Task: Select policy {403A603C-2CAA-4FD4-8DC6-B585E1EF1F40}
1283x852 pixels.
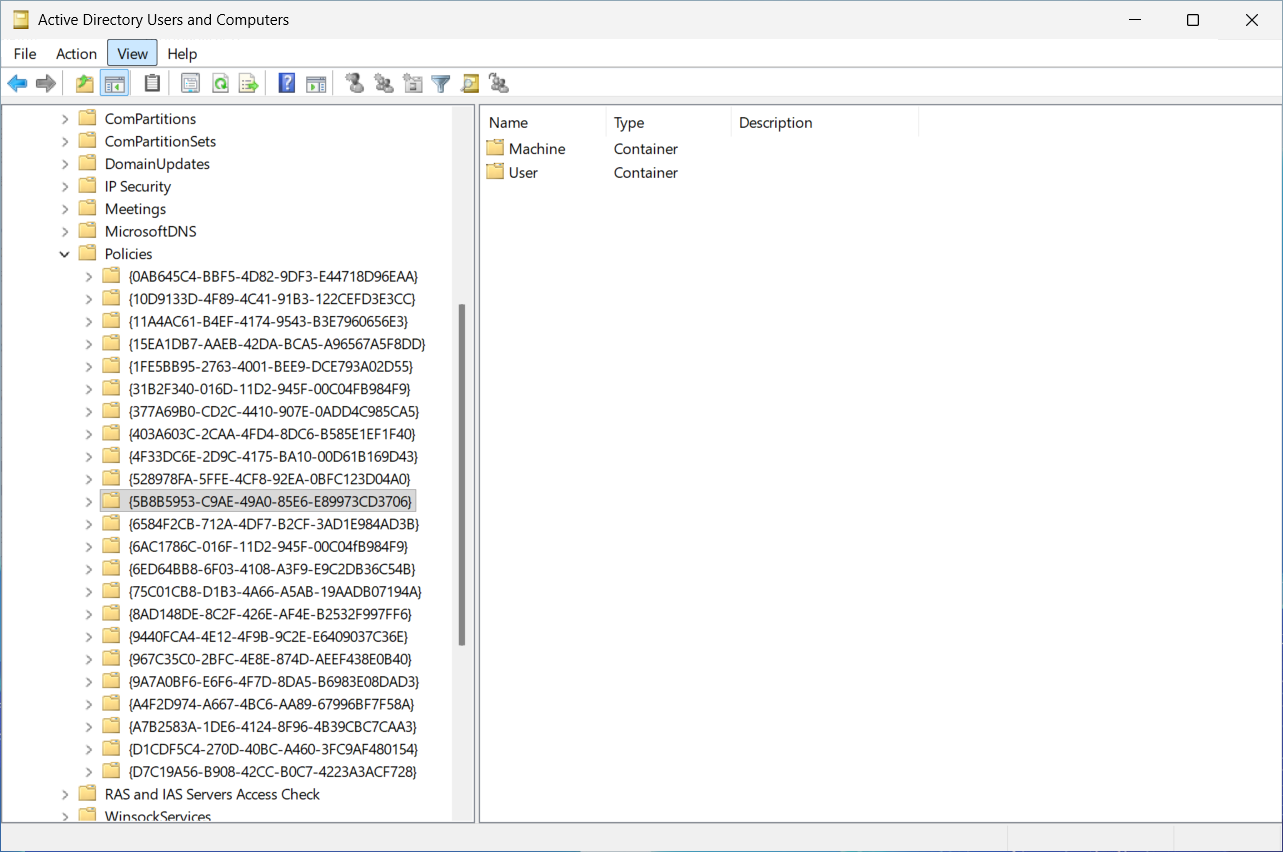Action: point(272,434)
